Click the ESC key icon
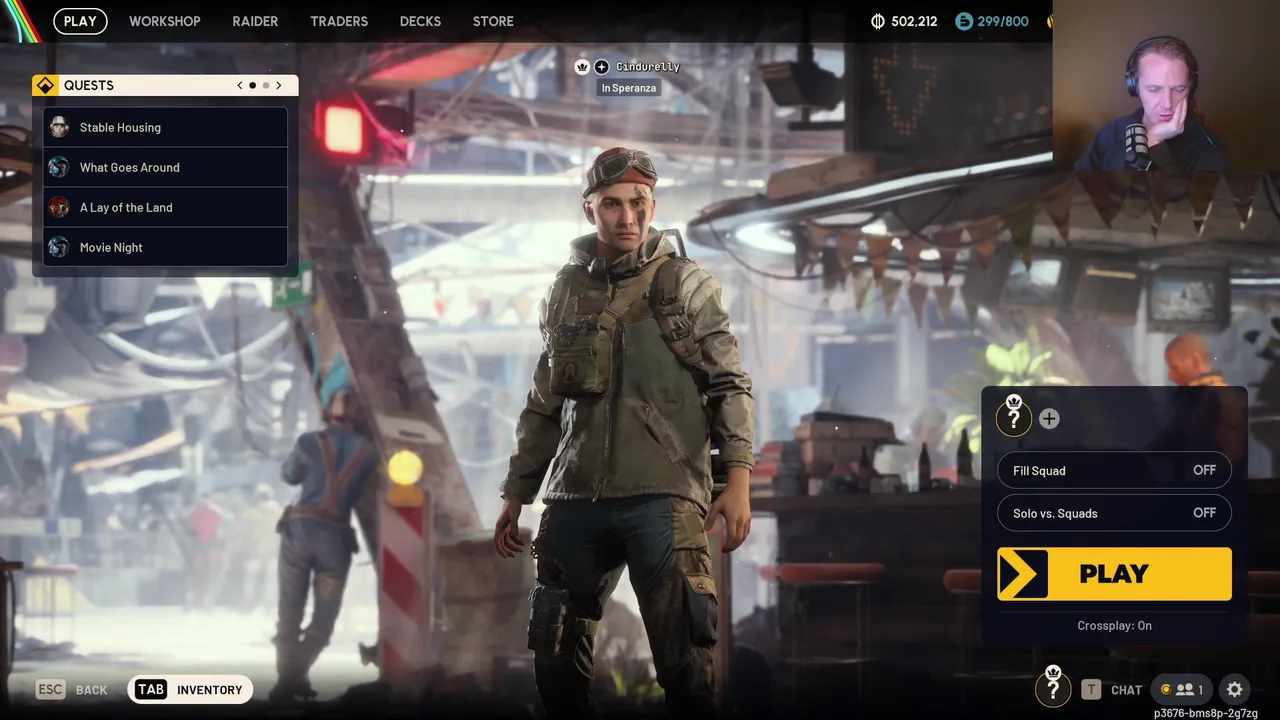Viewport: 1280px width, 720px height. [50, 689]
